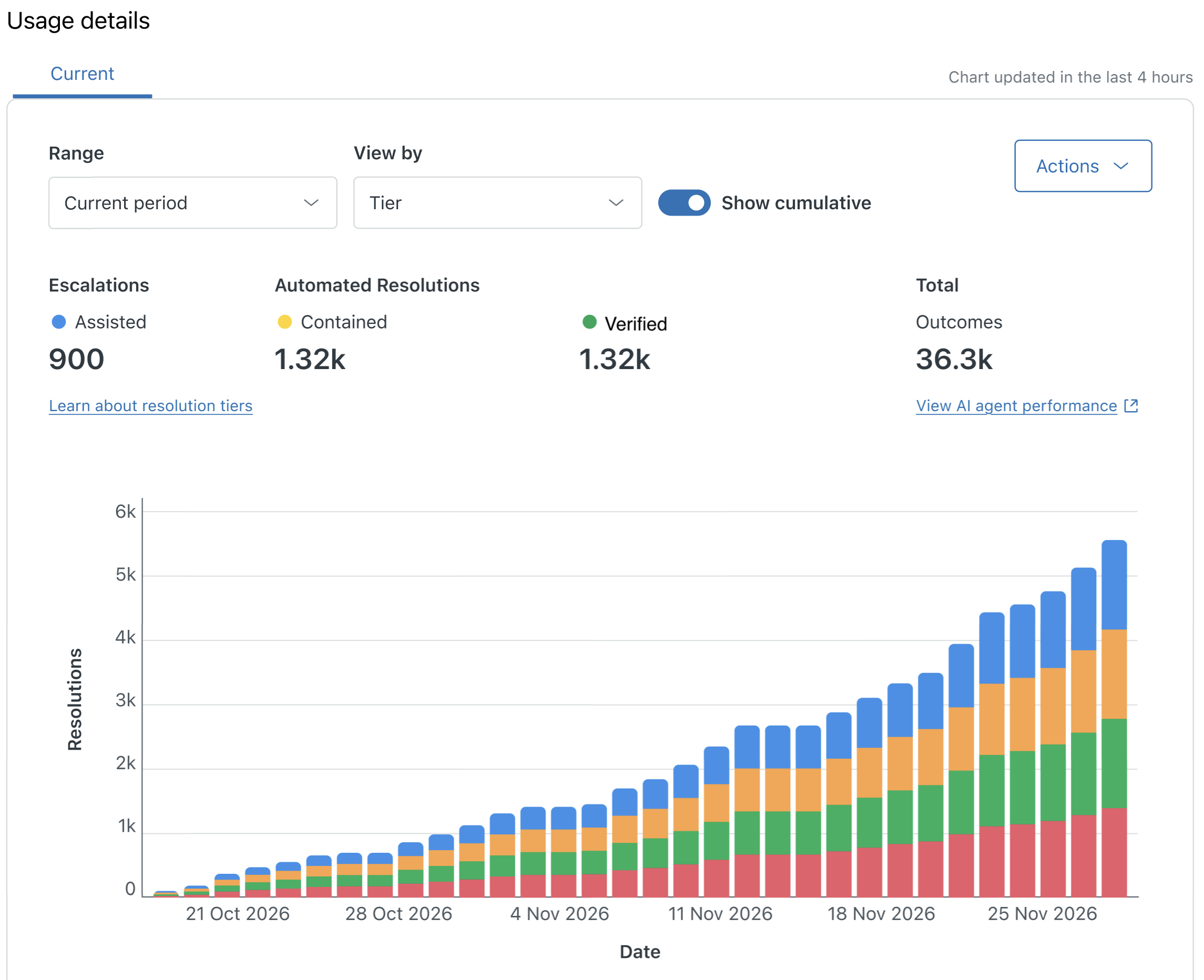The image size is (1204, 980).
Task: Click the green Verified legend dot
Action: point(589,322)
